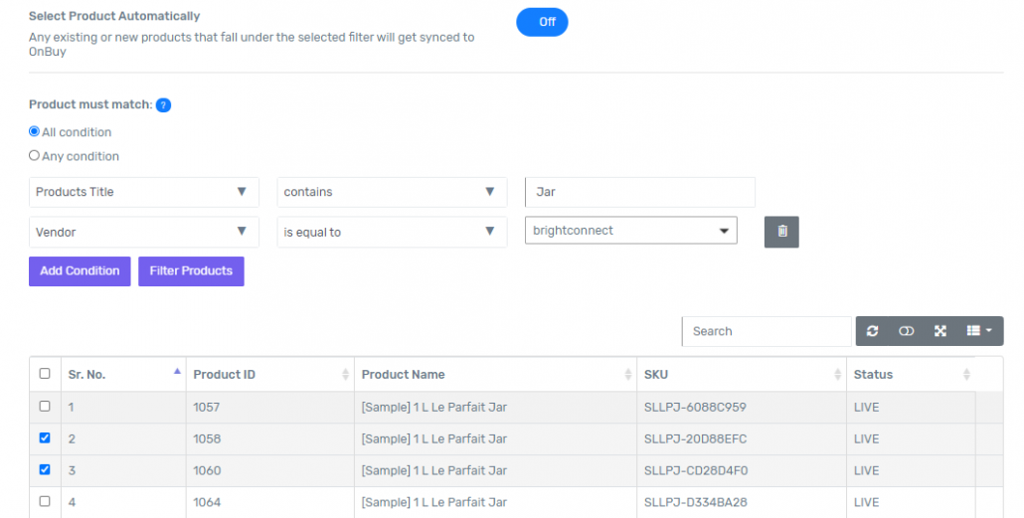Viewport: 1024px width, 518px height.
Task: Select the All condition radio
Action: (34, 131)
